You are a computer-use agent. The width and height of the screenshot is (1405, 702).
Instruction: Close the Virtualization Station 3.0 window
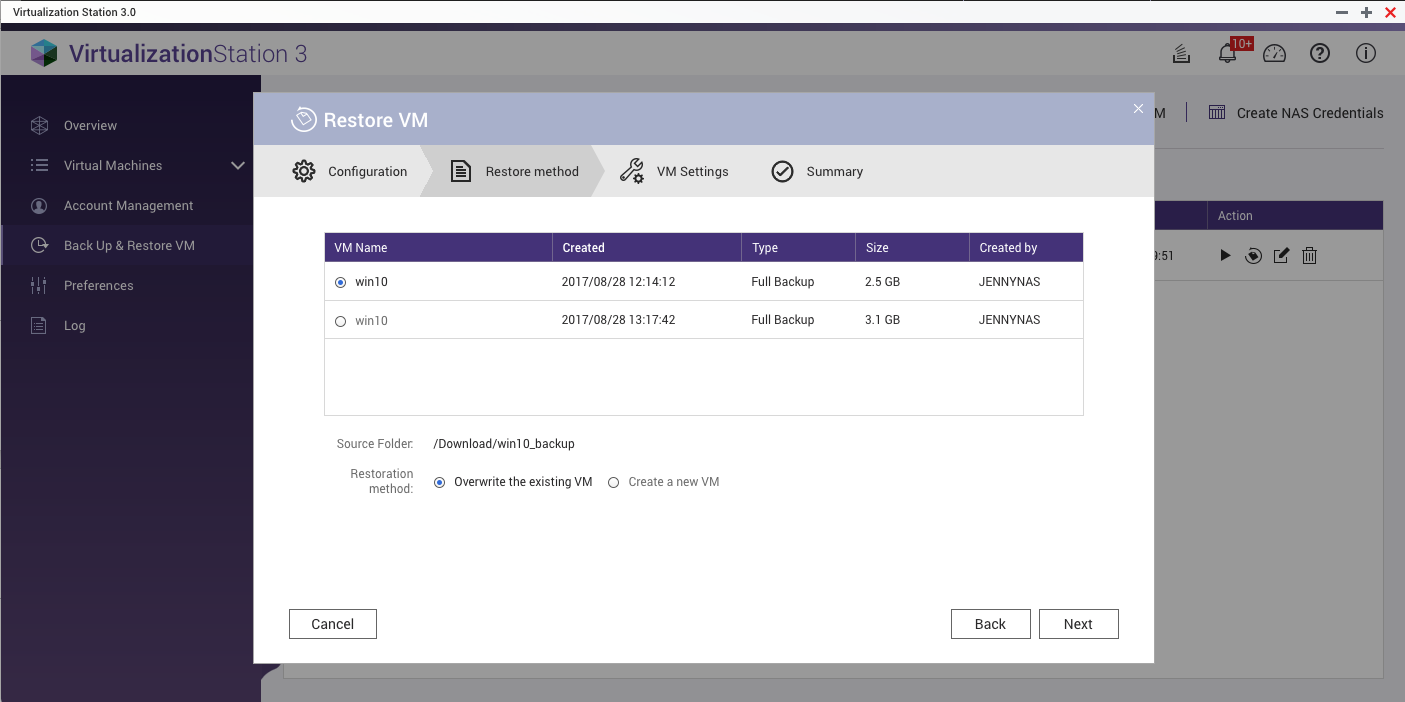(x=1390, y=12)
